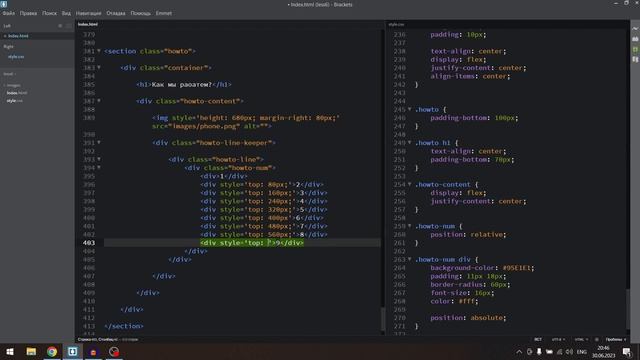Click color value #fff on line 268
This screenshot has height=360, width=640.
coord(467,301)
